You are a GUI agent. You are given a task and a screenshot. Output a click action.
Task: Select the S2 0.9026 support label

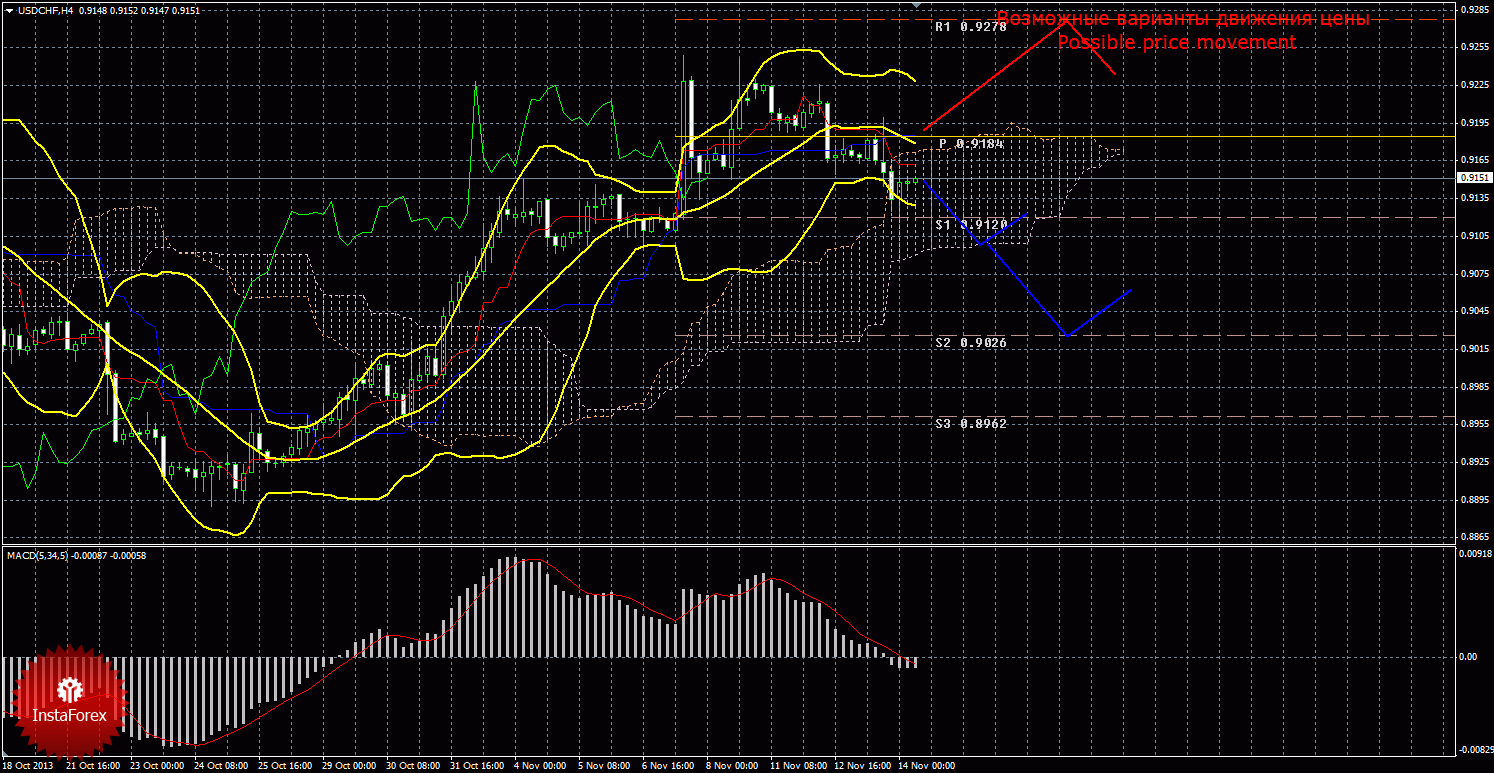pyautogui.click(x=970, y=343)
